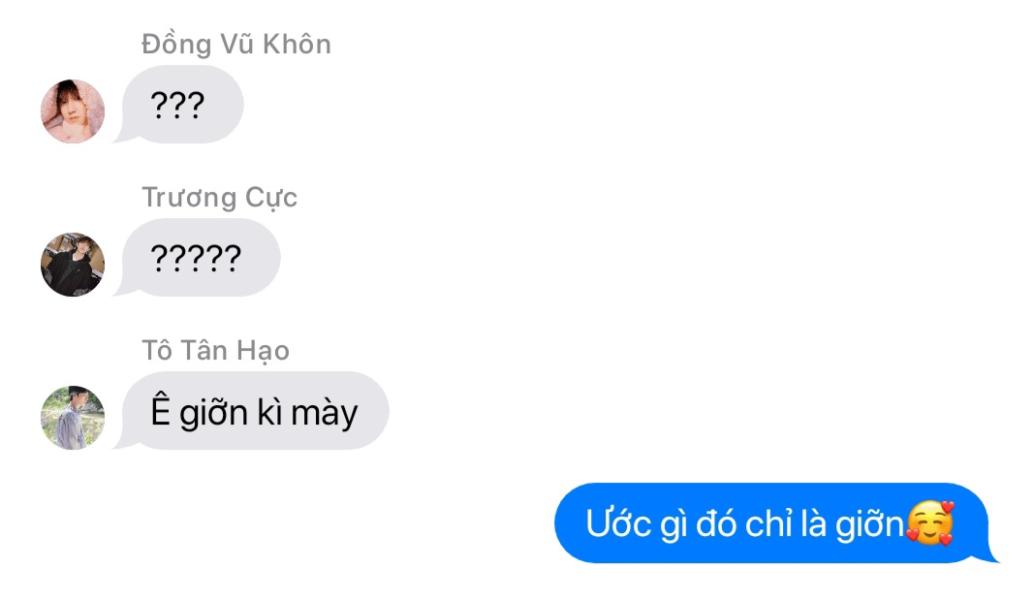Image resolution: width=1034 pixels, height=600 pixels.
Task: Click the letter "Ê" starting gray message
Action: [161, 409]
